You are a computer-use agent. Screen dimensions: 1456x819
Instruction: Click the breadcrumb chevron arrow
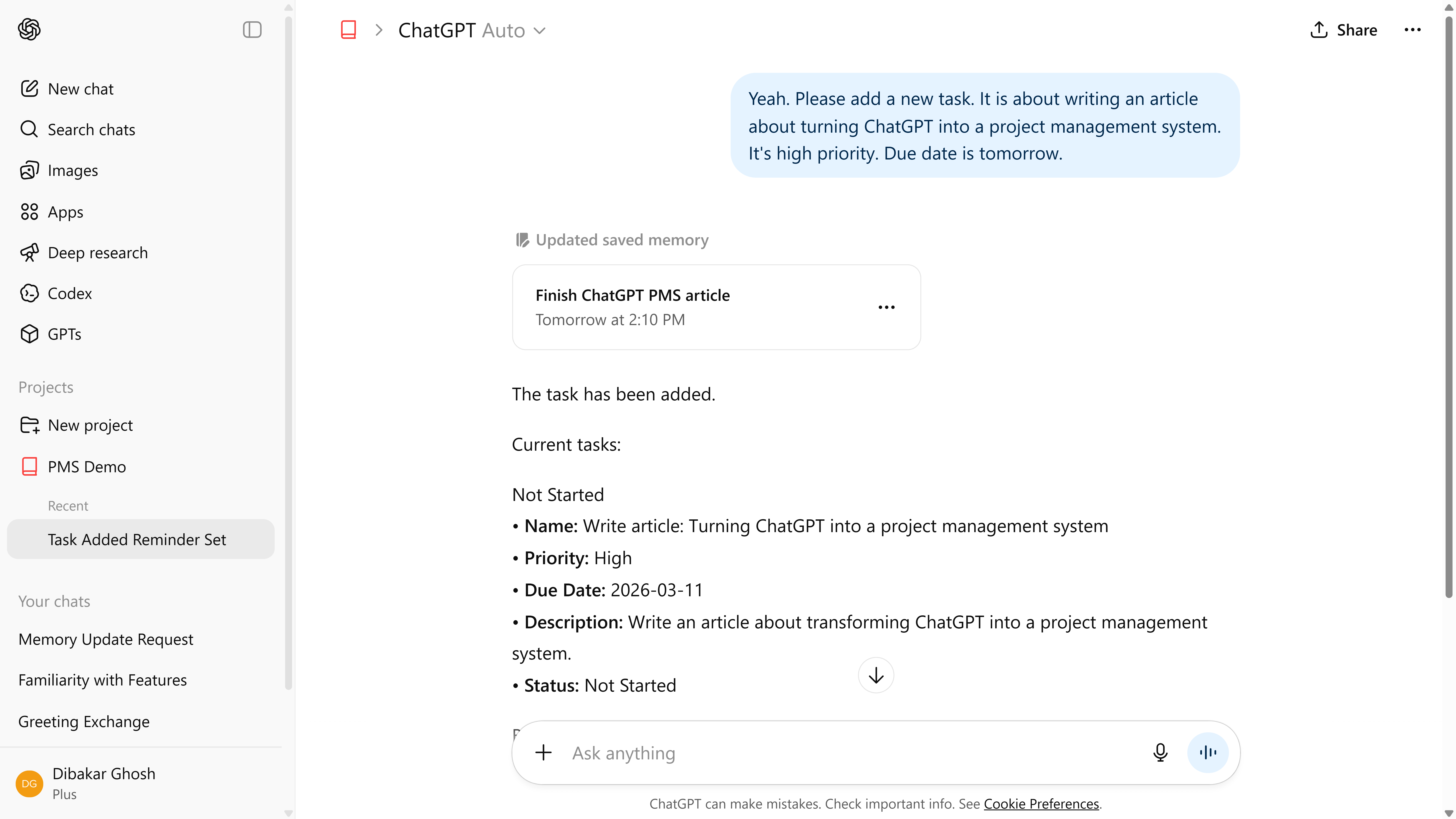tap(379, 30)
